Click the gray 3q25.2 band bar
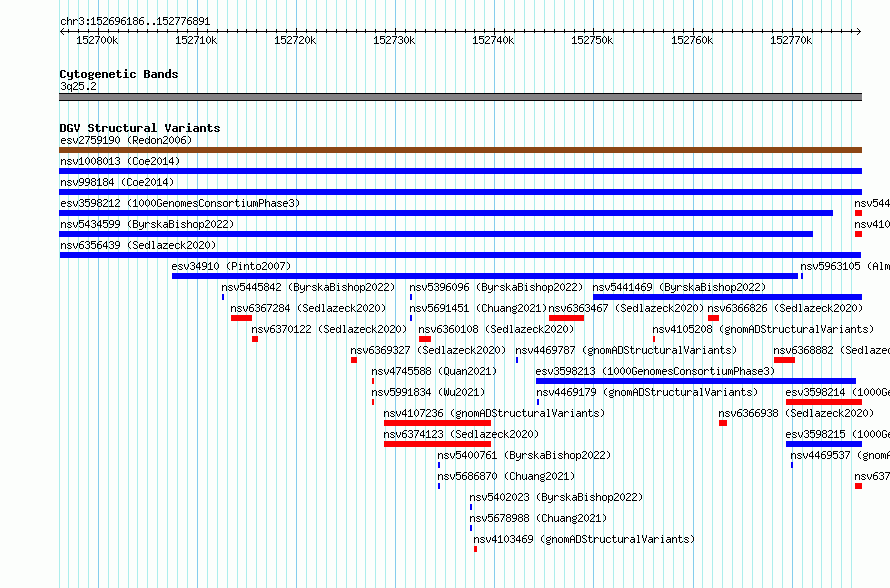 pyautogui.click(x=460, y=97)
